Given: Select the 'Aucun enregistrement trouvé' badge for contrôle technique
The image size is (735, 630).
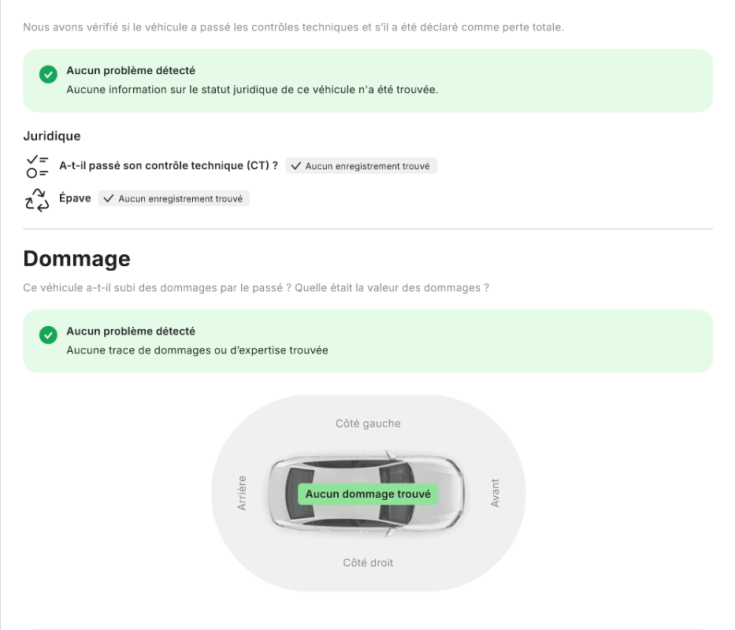Looking at the screenshot, I should 361,166.
